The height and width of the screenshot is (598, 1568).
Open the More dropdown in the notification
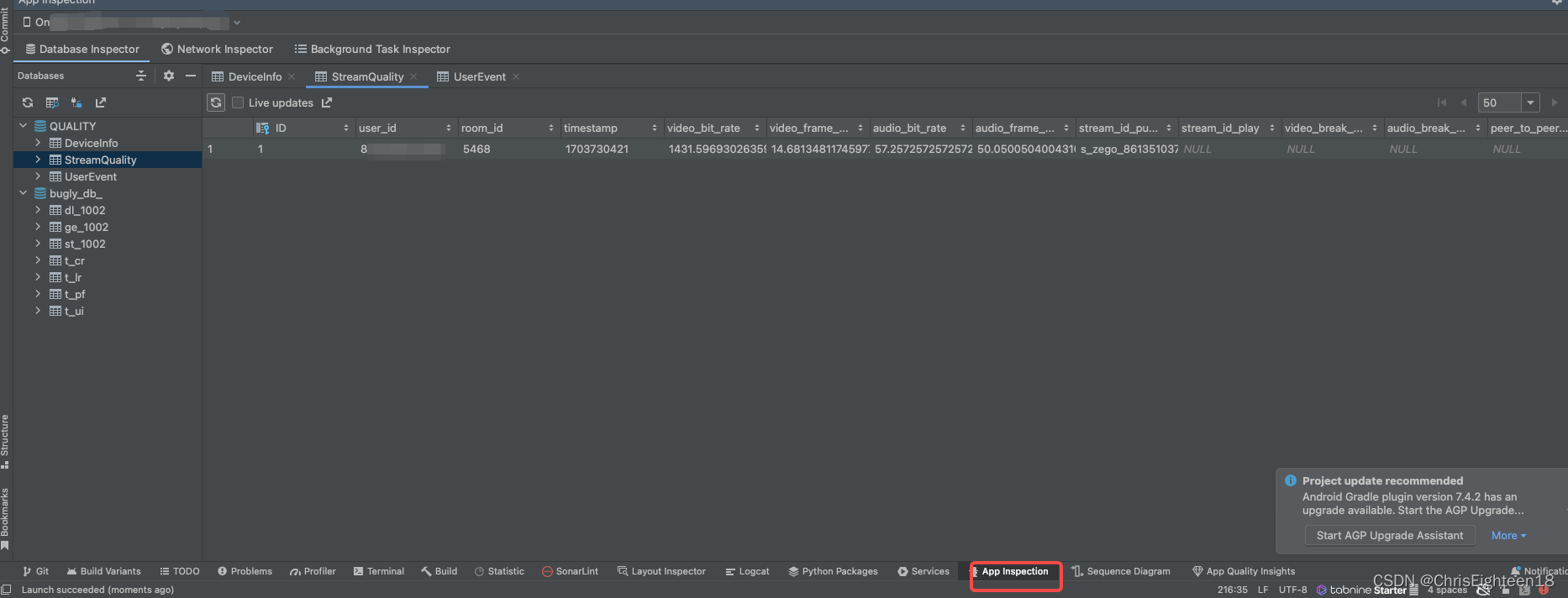(1508, 535)
